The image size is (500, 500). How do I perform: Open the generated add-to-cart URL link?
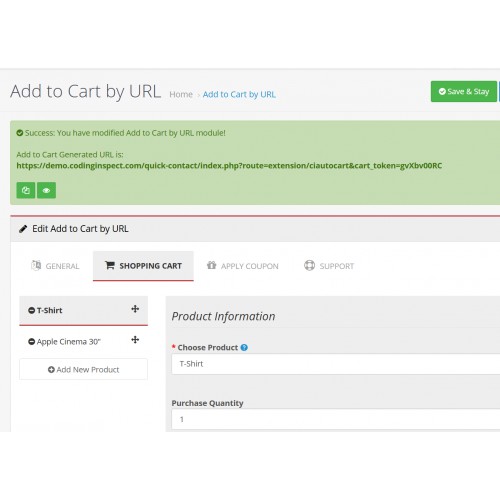pos(229,166)
